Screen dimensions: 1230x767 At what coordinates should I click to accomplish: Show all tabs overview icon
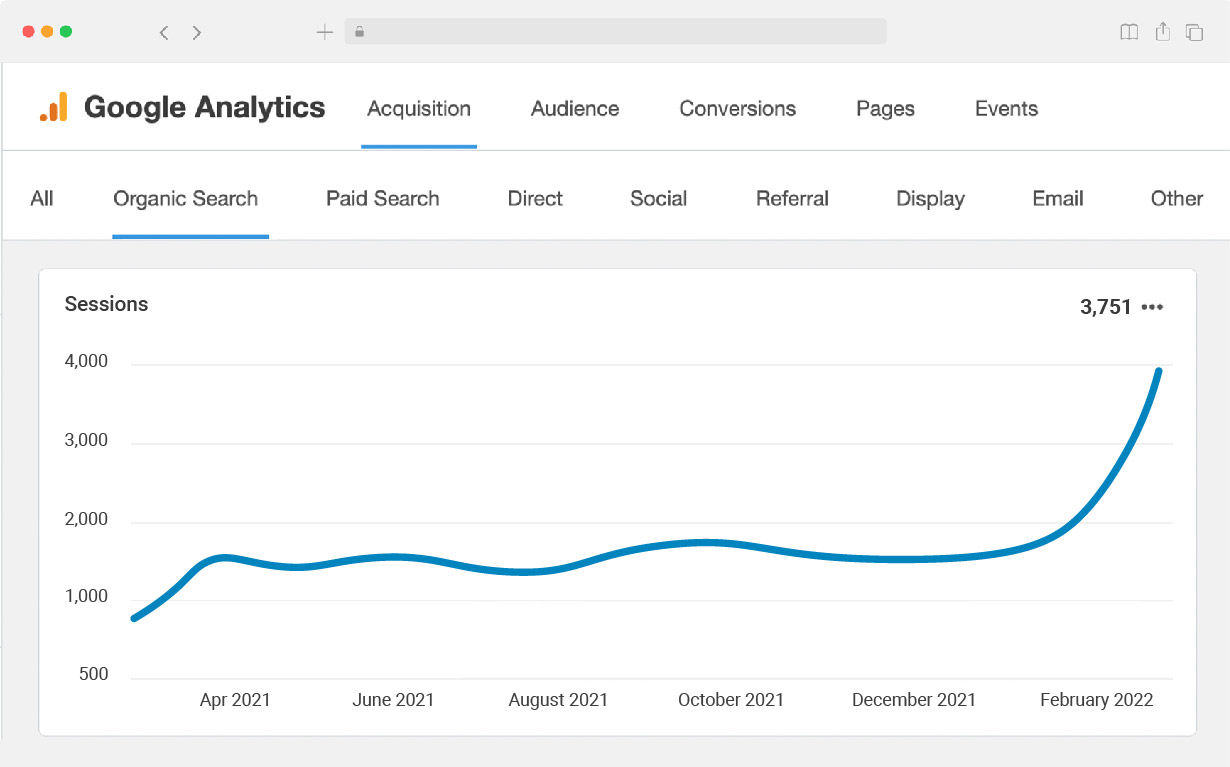pyautogui.click(x=1194, y=32)
